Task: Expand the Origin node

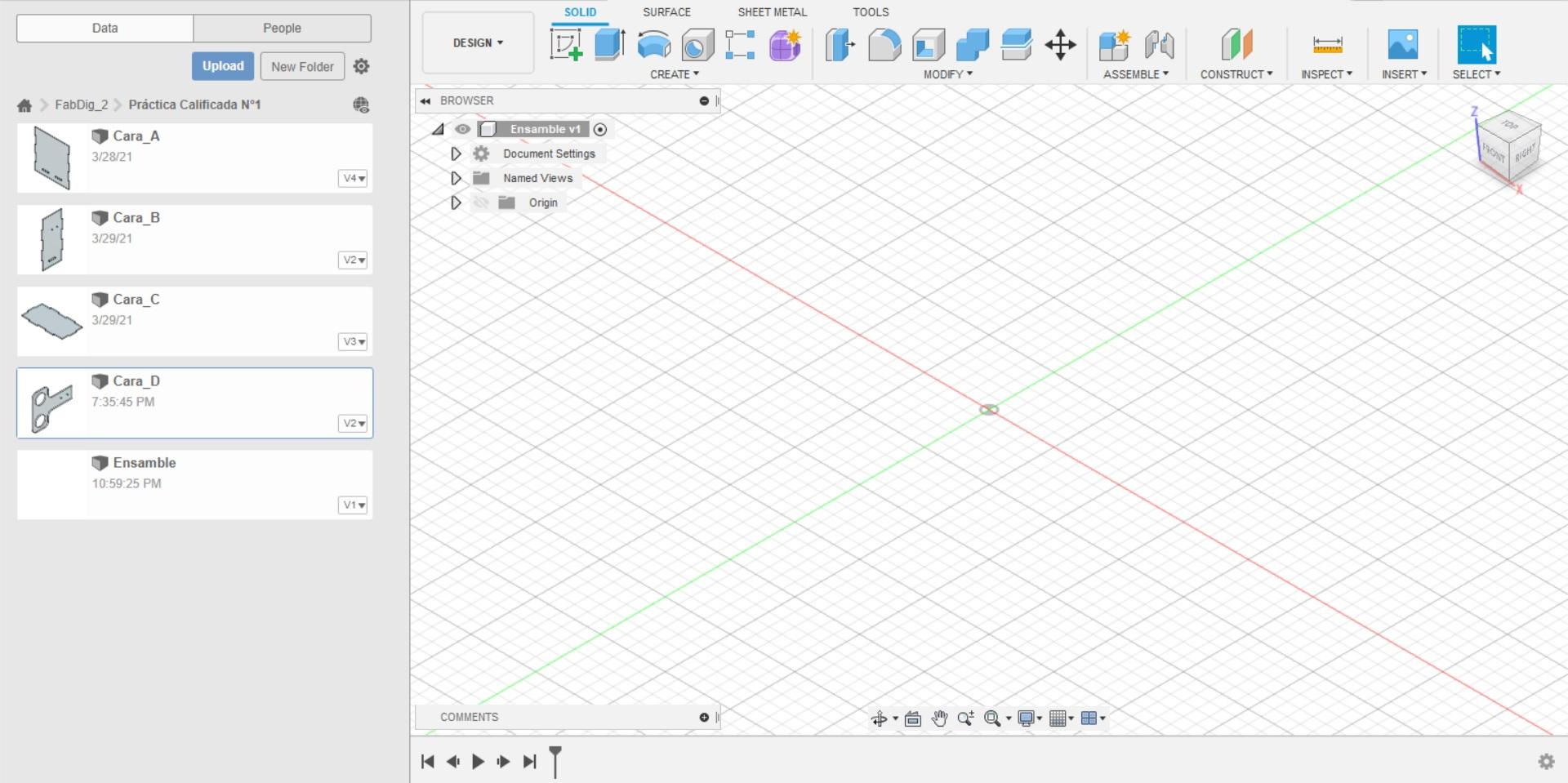Action: pyautogui.click(x=456, y=202)
